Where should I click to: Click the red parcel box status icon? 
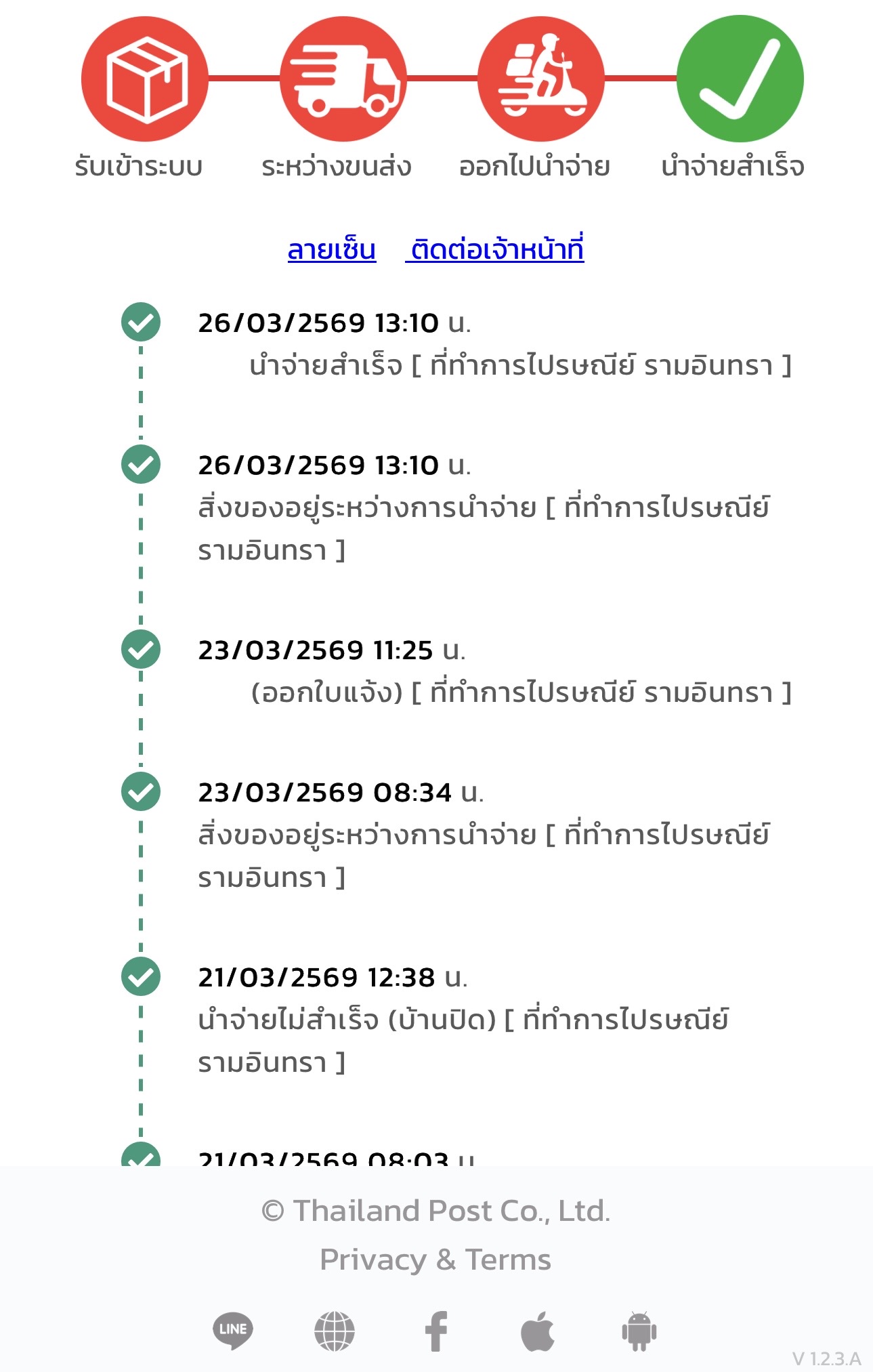[x=144, y=79]
